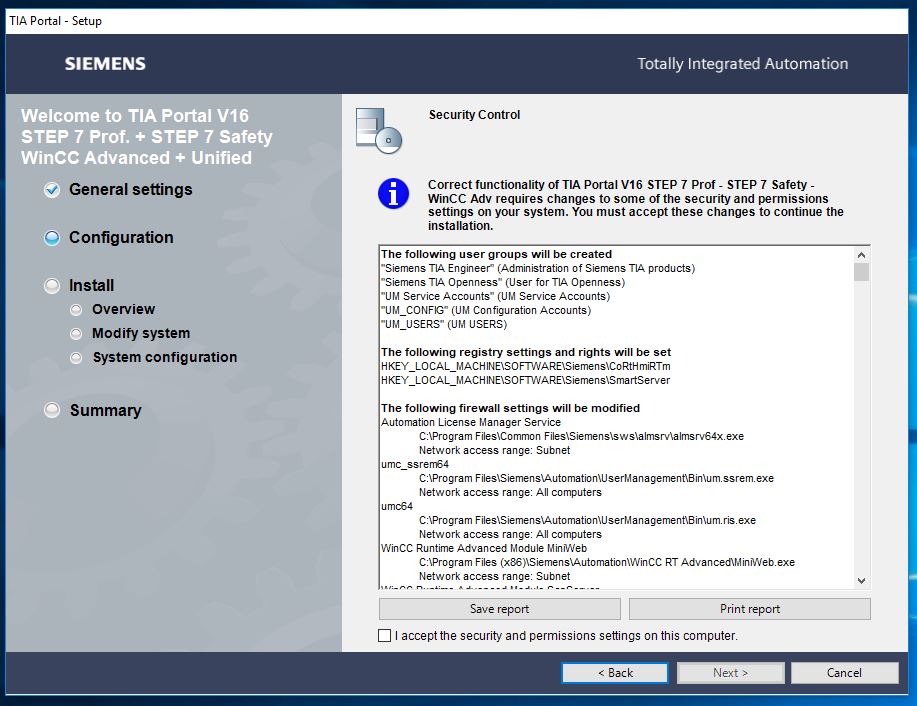Click the Security Control installer disc icon
This screenshot has width=917, height=706.
(377, 128)
